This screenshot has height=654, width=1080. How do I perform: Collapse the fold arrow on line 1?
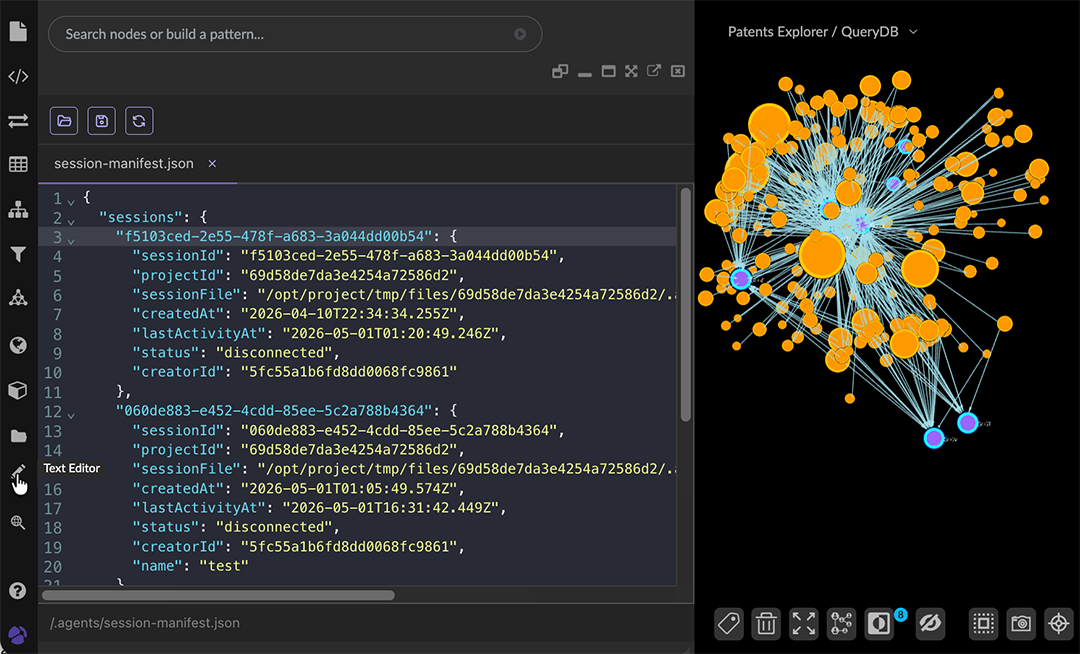(x=71, y=202)
